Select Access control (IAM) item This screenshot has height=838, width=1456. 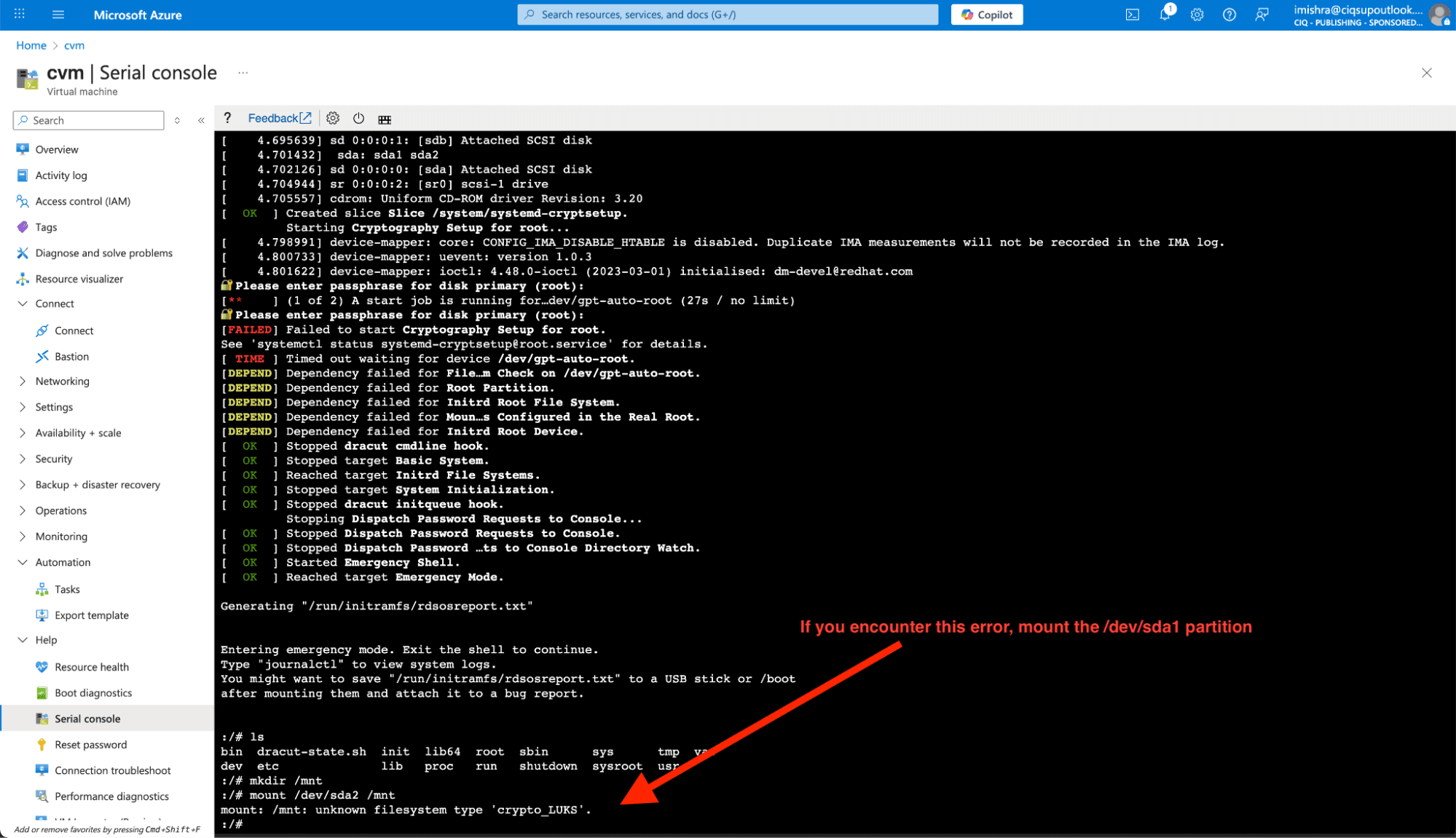[x=82, y=201]
